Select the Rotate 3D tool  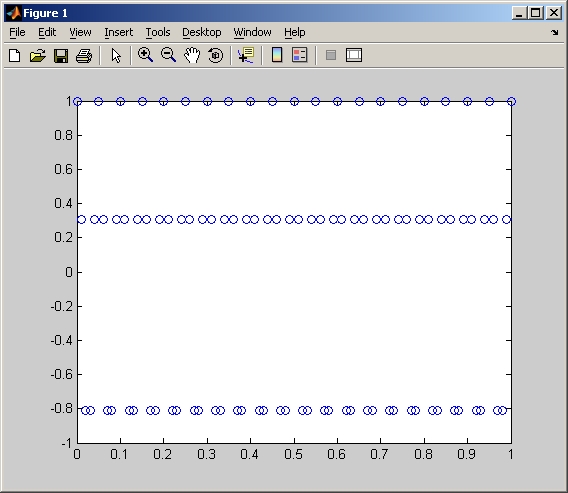pyautogui.click(x=216, y=55)
